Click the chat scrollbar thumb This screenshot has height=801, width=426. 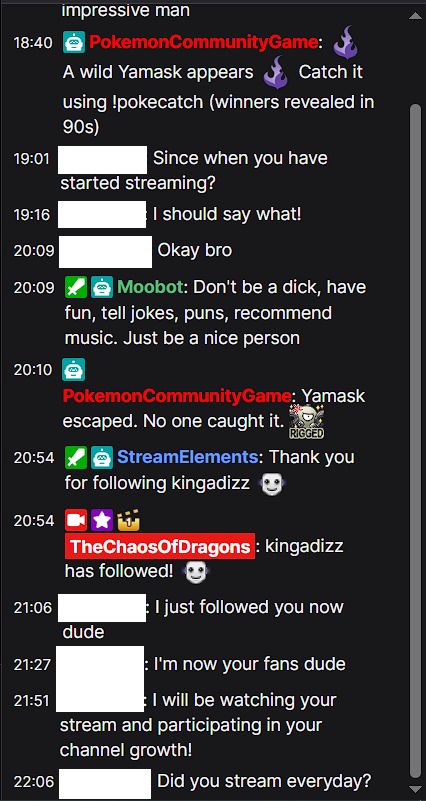point(416,439)
